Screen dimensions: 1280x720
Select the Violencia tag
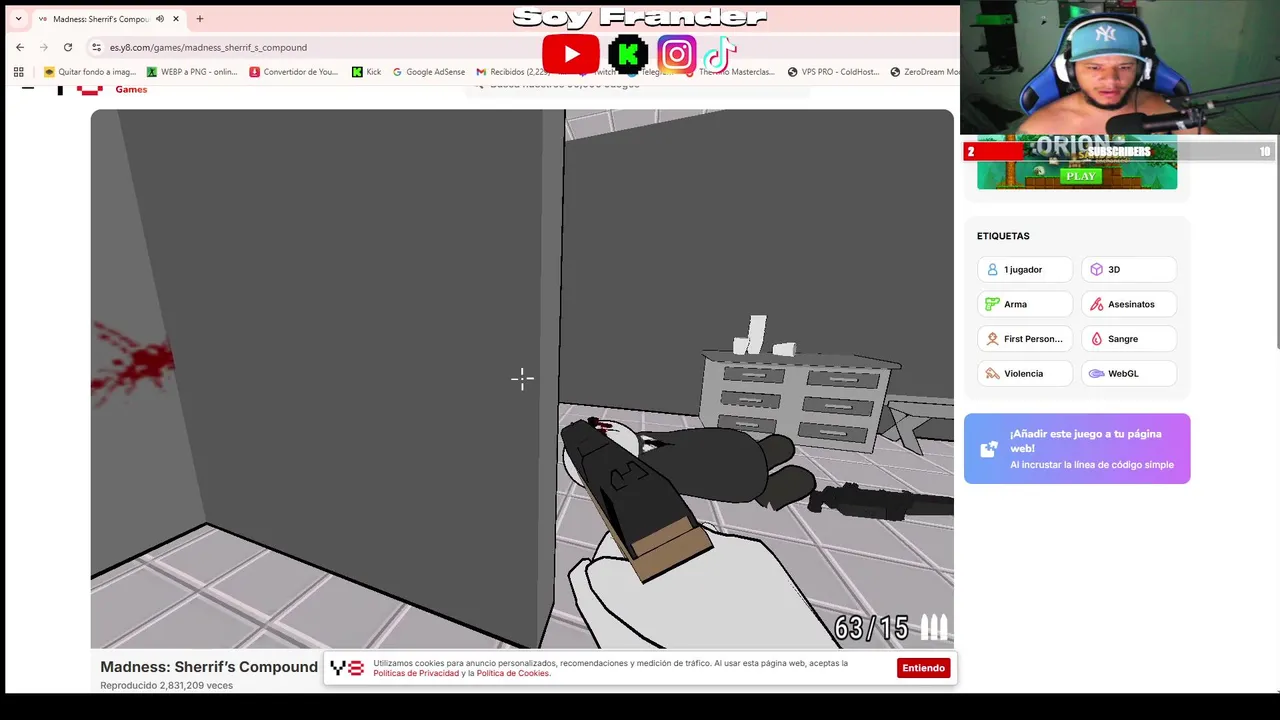point(1025,374)
